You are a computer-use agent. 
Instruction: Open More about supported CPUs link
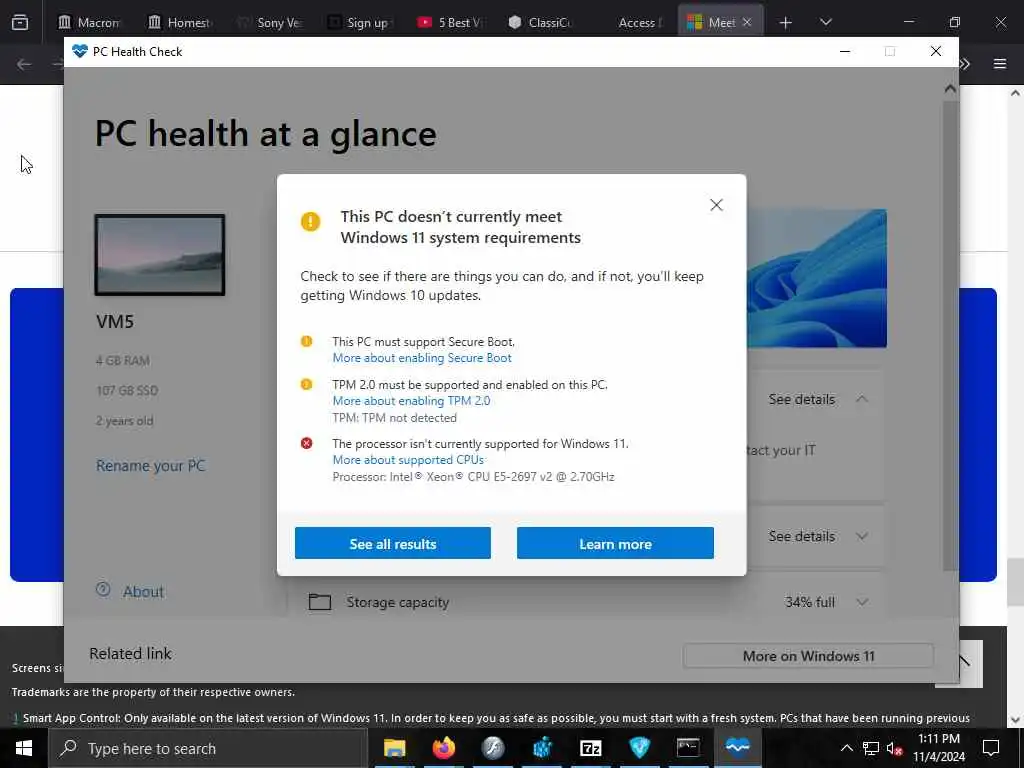tap(408, 460)
